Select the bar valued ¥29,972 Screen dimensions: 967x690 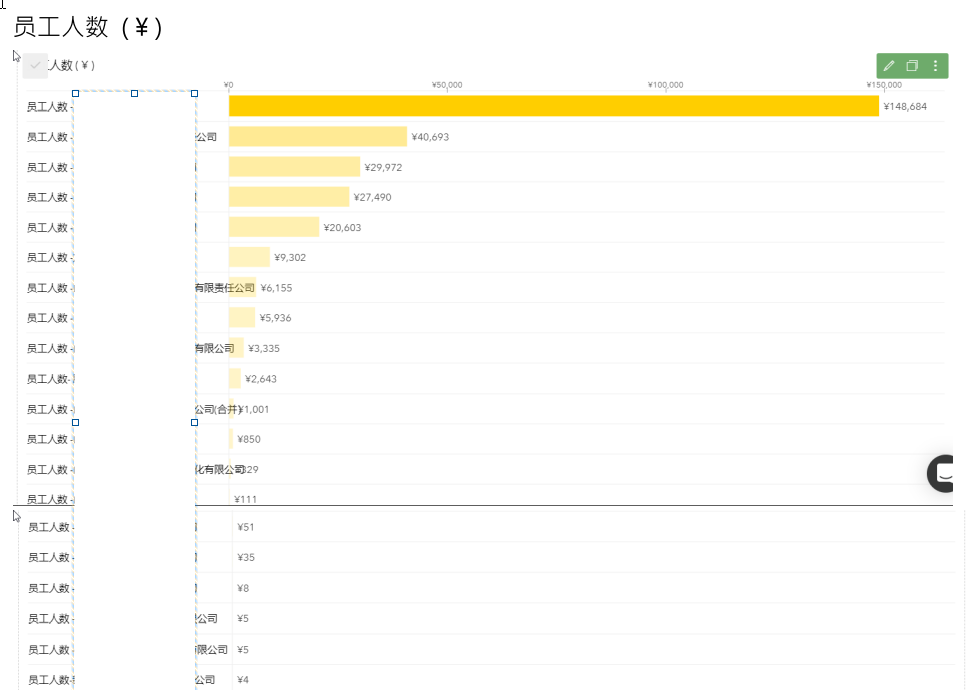coord(294,167)
